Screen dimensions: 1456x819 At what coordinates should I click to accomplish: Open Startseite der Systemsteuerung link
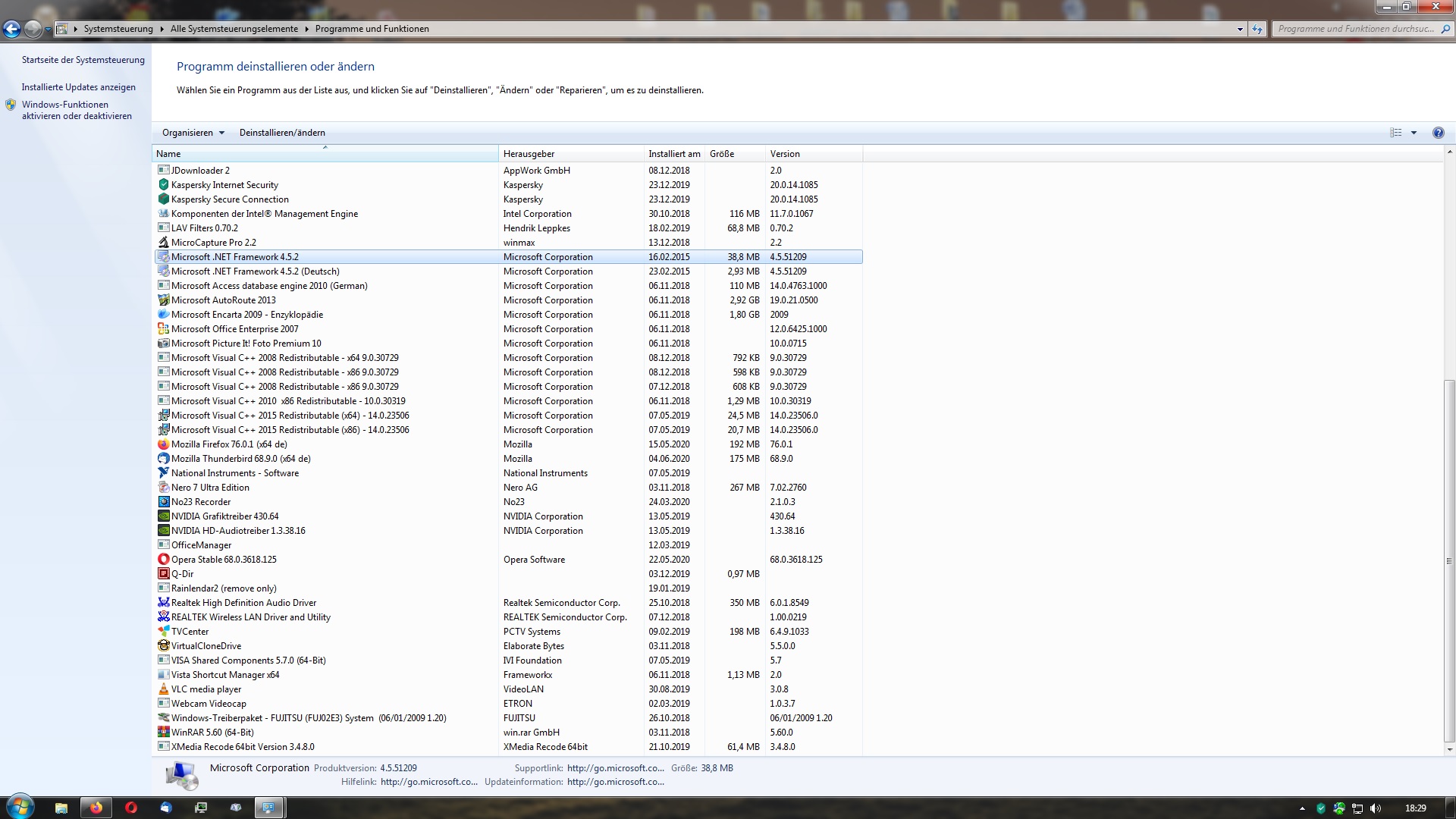coord(83,60)
